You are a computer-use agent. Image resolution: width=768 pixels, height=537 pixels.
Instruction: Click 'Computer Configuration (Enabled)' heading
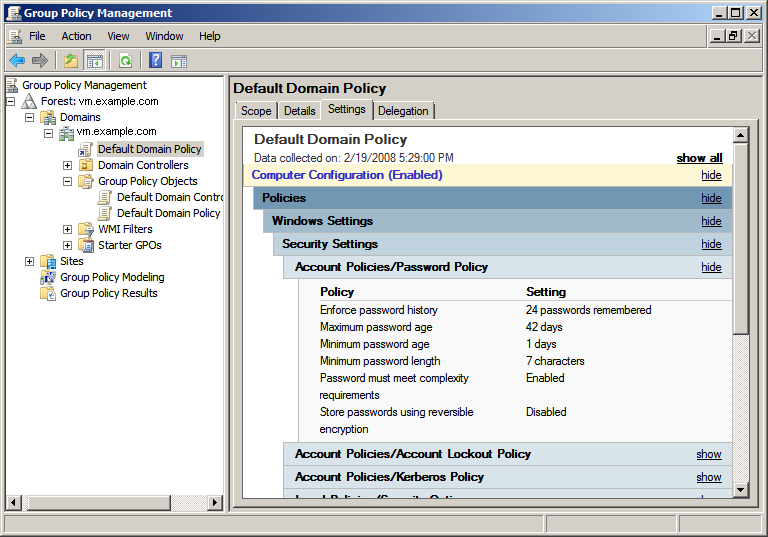click(347, 175)
